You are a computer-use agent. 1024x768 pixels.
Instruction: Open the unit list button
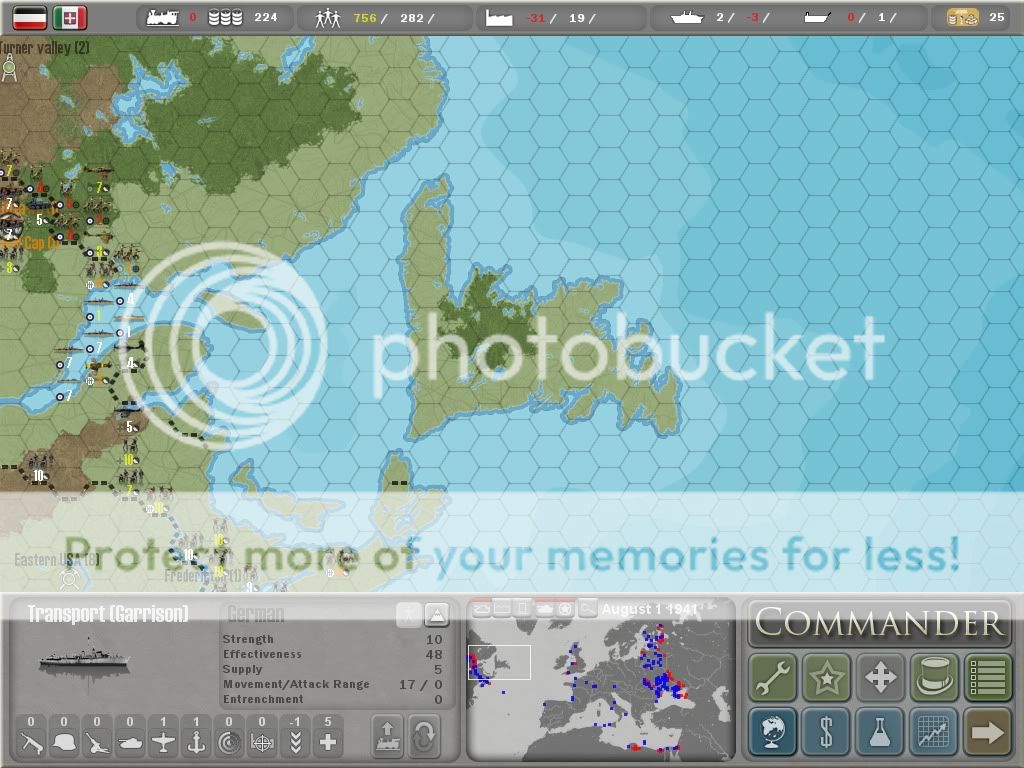pyautogui.click(x=987, y=677)
